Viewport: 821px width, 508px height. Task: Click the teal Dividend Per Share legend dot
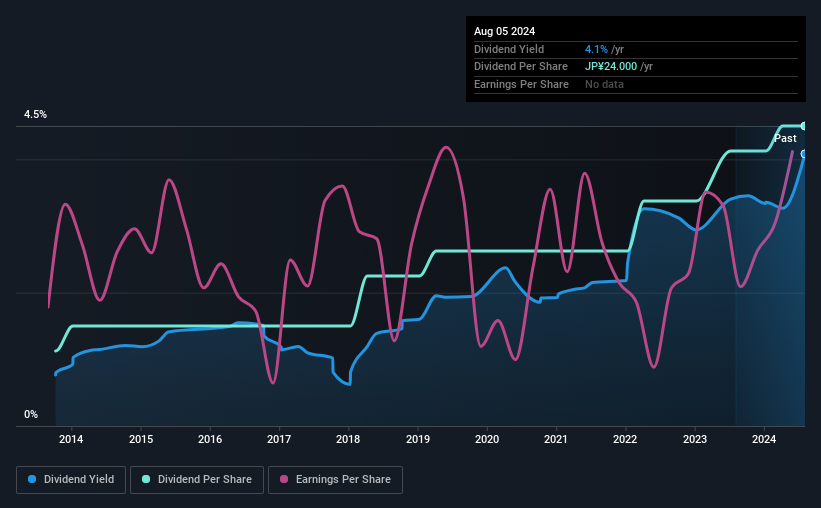tap(146, 479)
